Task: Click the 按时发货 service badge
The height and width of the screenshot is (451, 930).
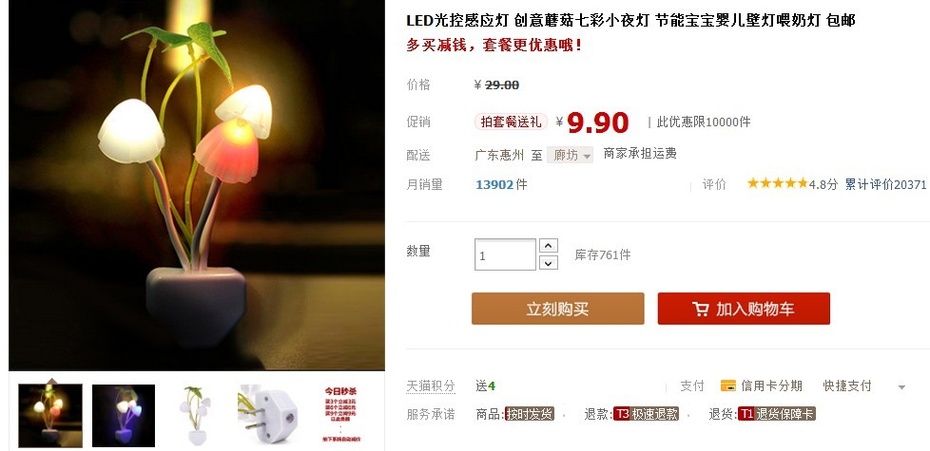Action: click(x=529, y=414)
